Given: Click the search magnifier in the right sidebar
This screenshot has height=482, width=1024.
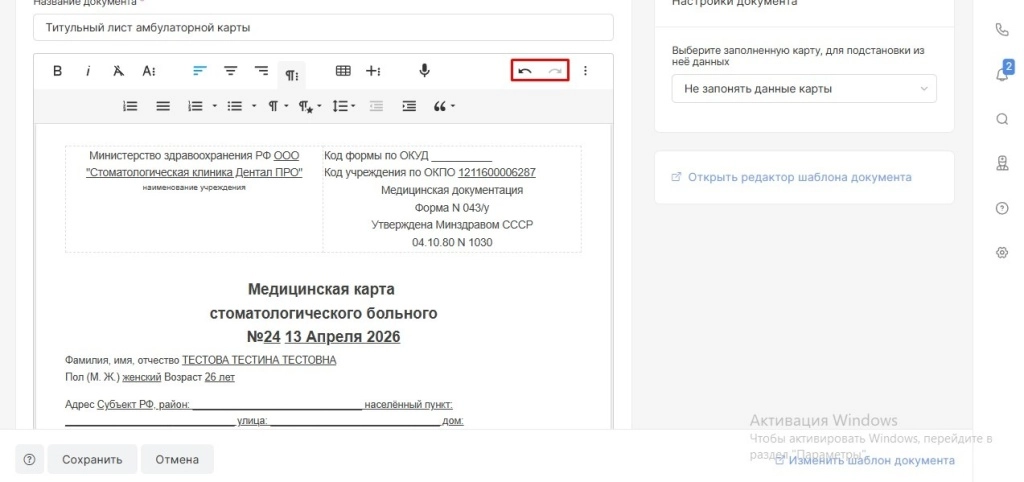Looking at the screenshot, I should [x=1002, y=119].
